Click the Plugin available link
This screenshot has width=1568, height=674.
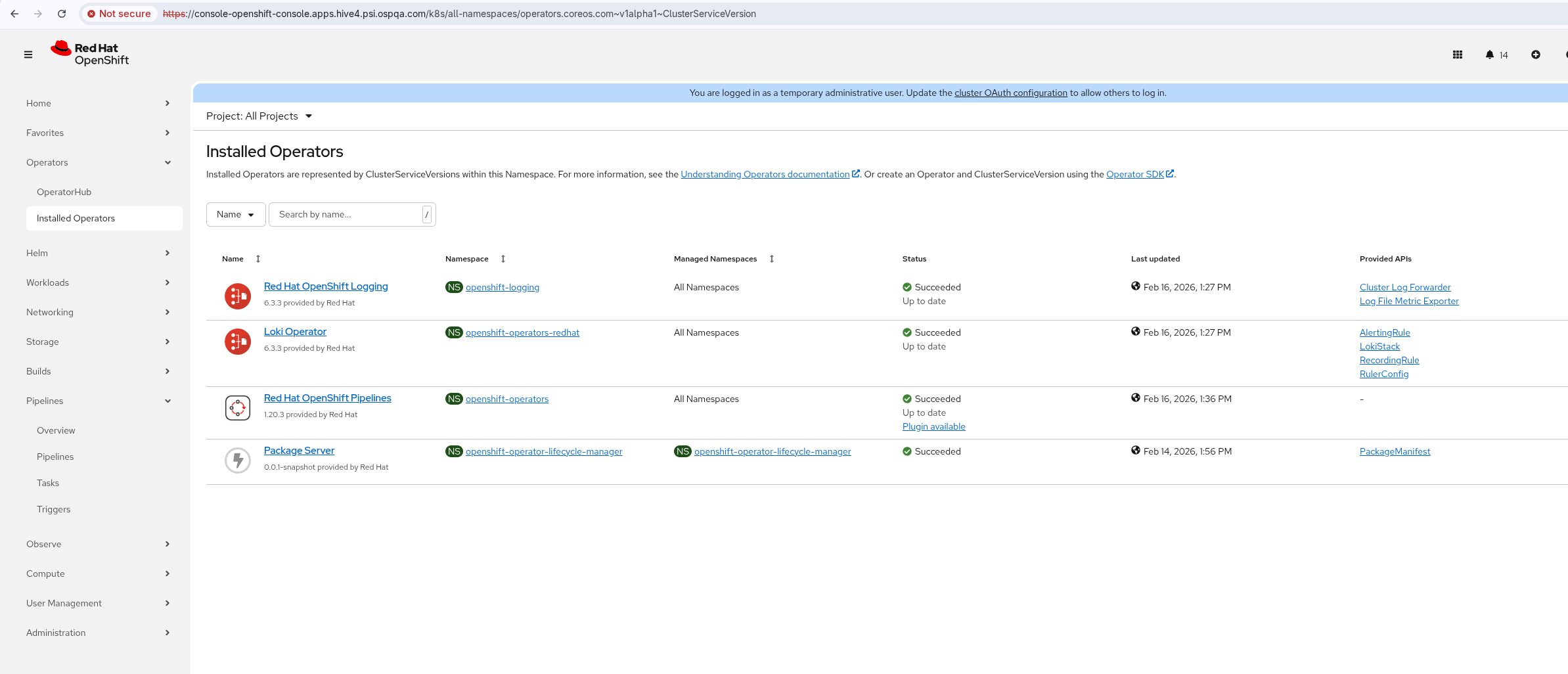point(934,426)
